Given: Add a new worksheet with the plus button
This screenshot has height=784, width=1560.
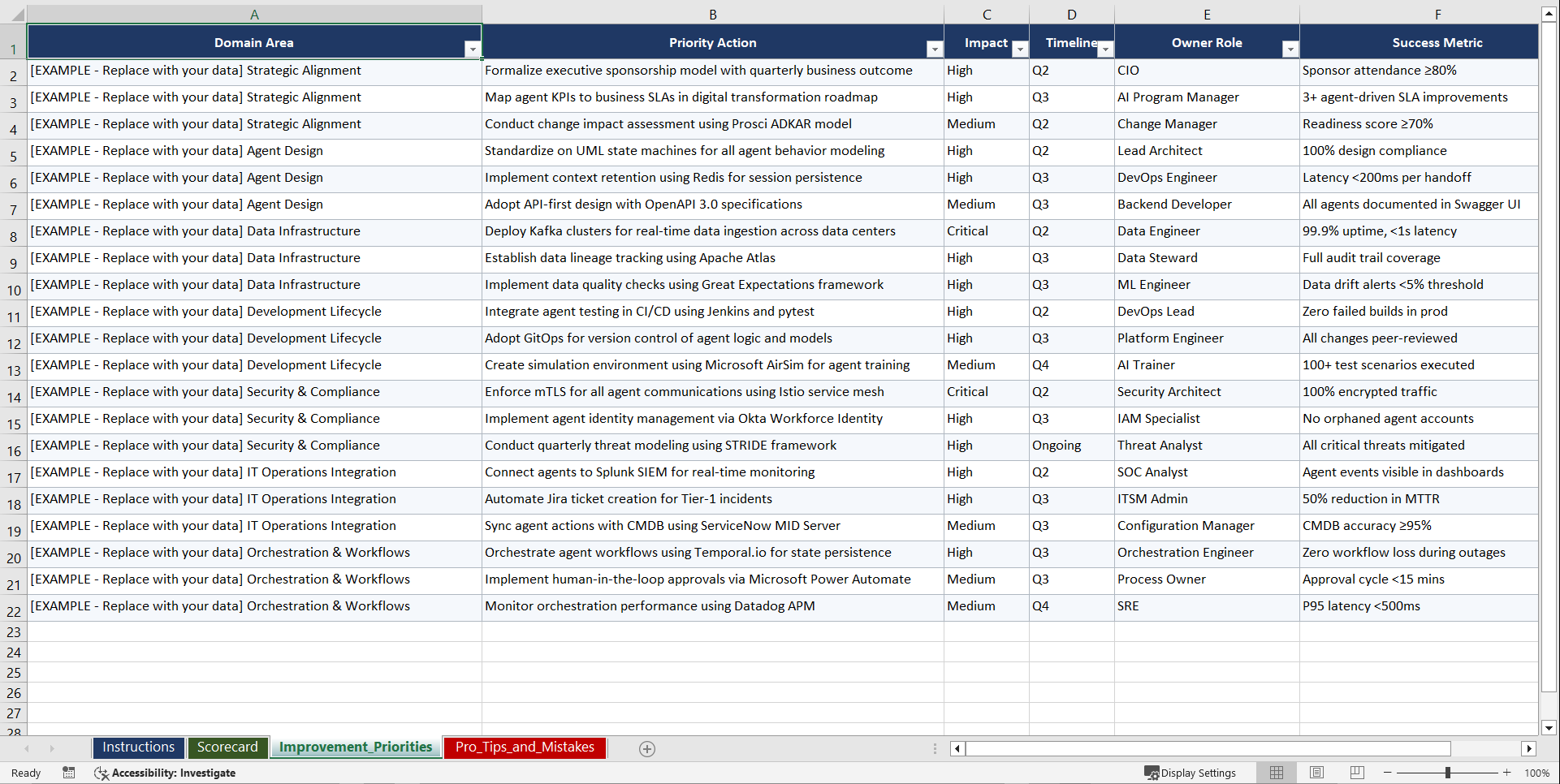Looking at the screenshot, I should 647,748.
